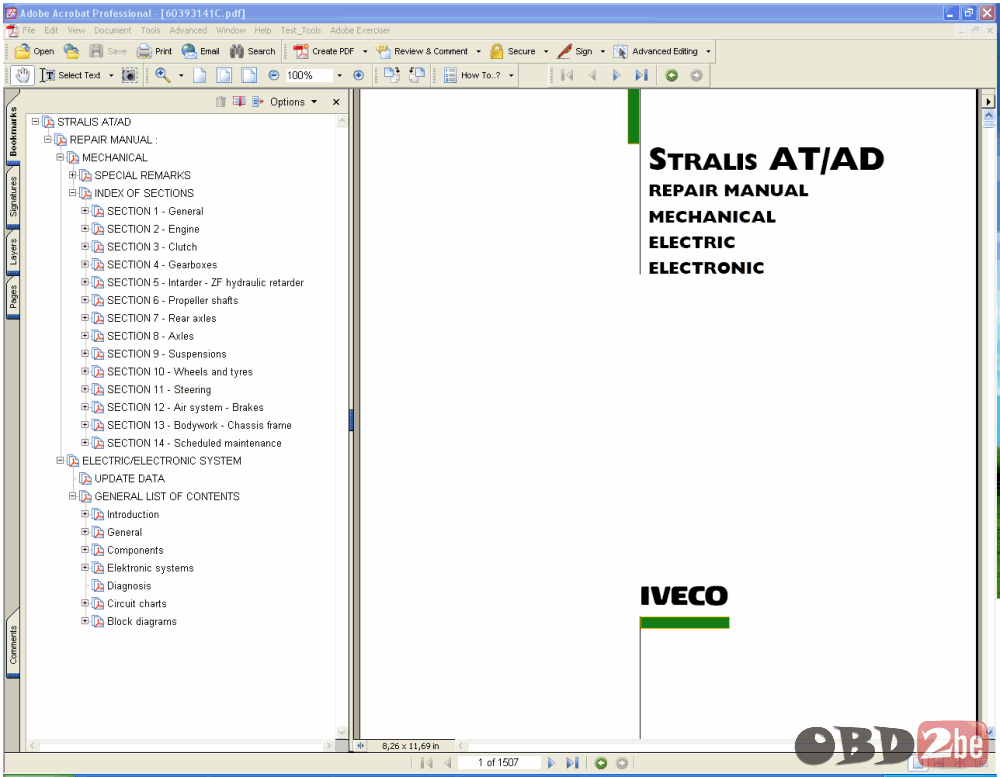Screen dimensions: 1000x777
Task: Select SECTION 12 - Air system - Brakes
Action: pyautogui.click(x=185, y=407)
